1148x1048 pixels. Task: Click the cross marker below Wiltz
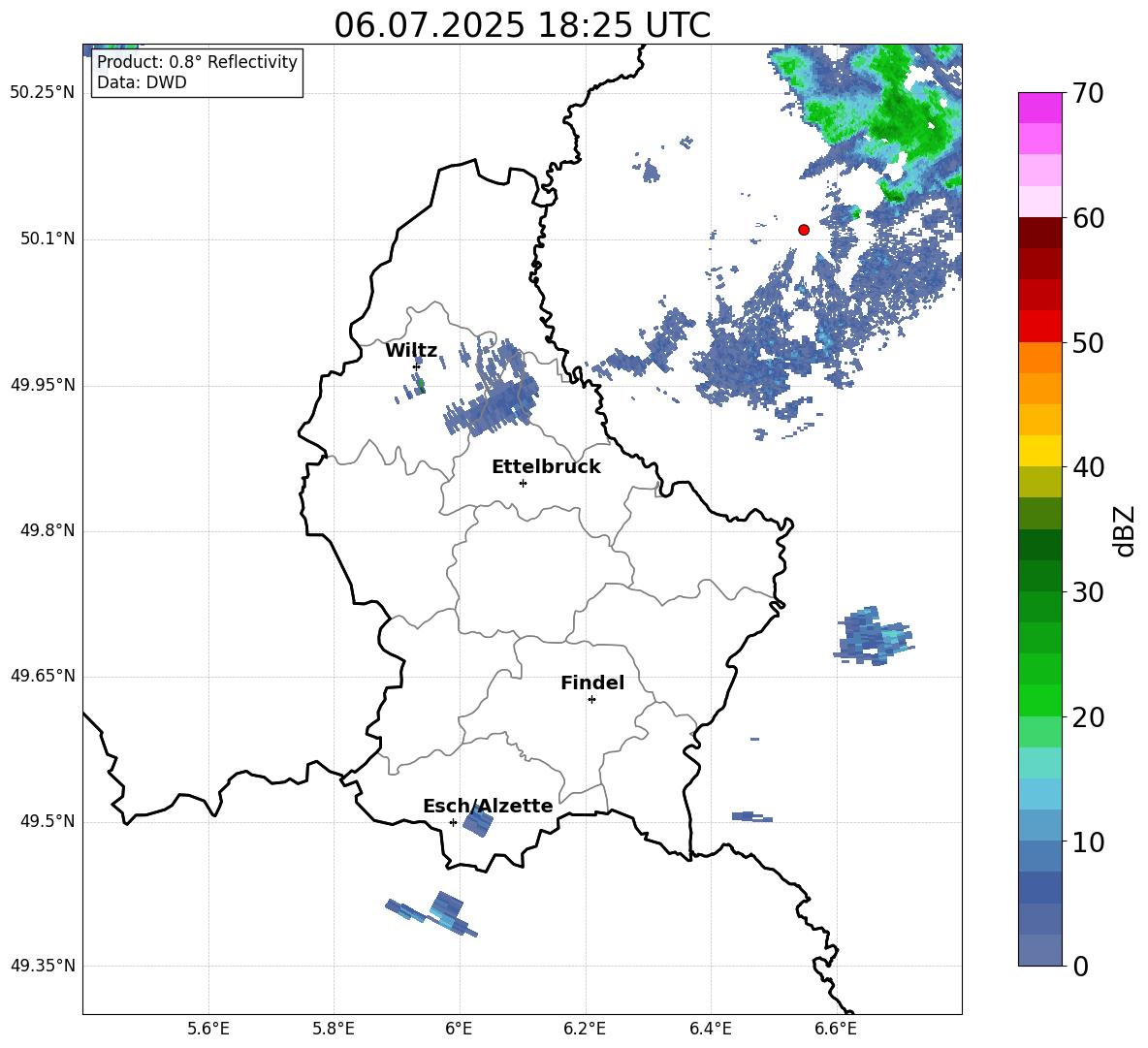coord(417,366)
